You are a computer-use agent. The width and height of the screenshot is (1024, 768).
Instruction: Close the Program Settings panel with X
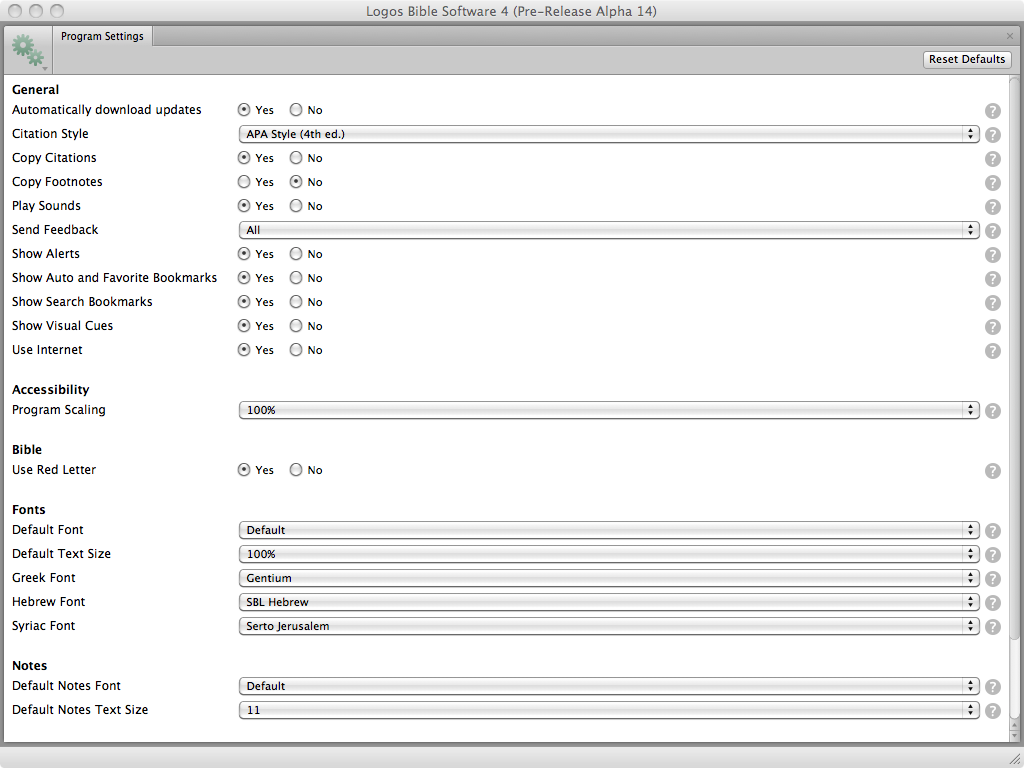tap(1010, 36)
